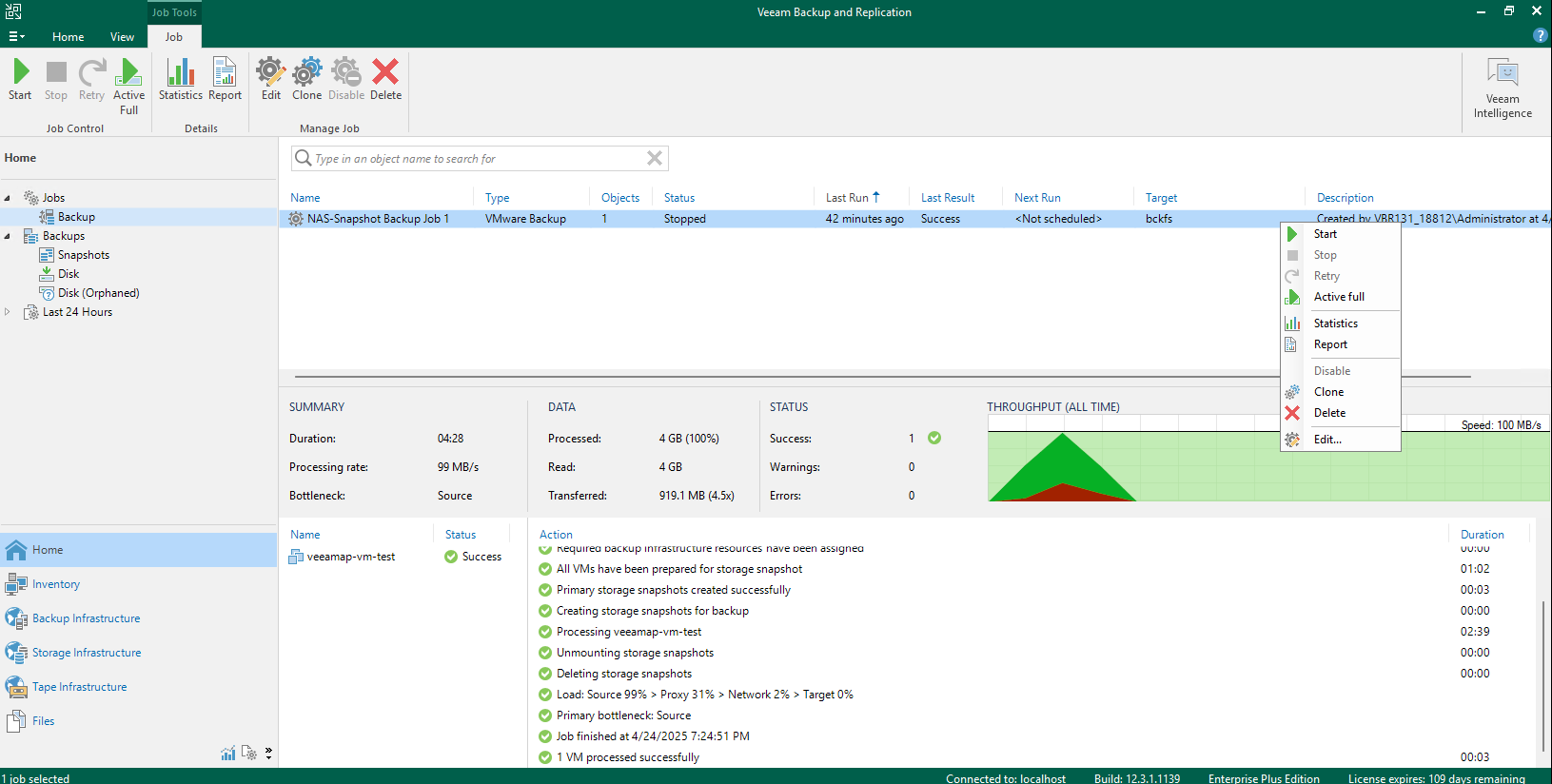Collapse the Jobs tree node
Image resolution: width=1552 pixels, height=784 pixels.
(8, 198)
